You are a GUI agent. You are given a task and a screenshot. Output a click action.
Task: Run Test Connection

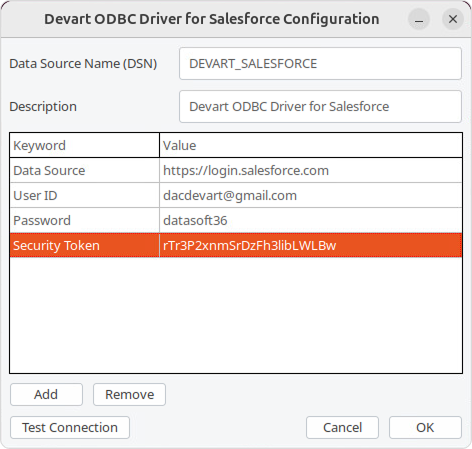pyautogui.click(x=70, y=427)
